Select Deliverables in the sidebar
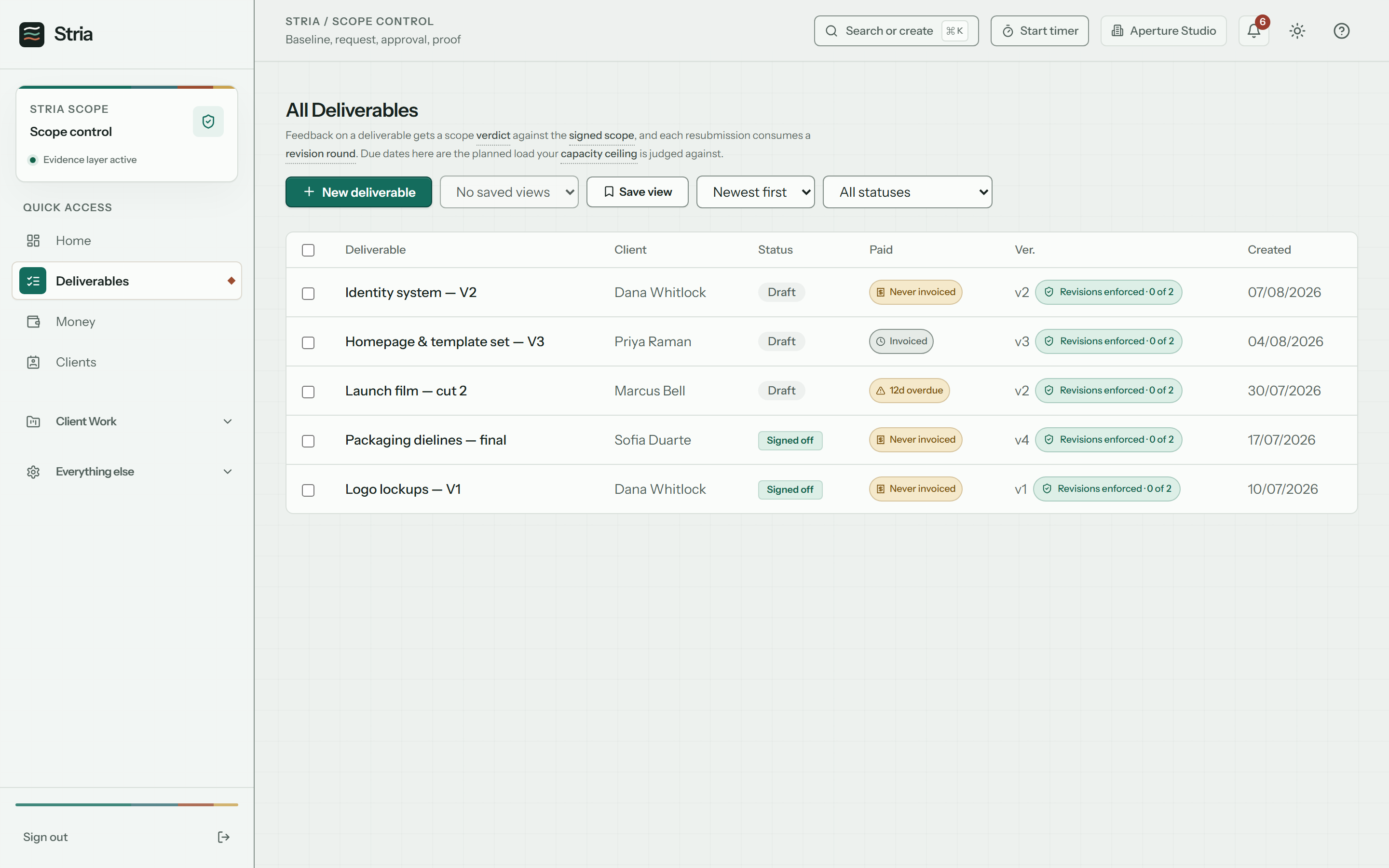The image size is (1389, 868). point(127,281)
